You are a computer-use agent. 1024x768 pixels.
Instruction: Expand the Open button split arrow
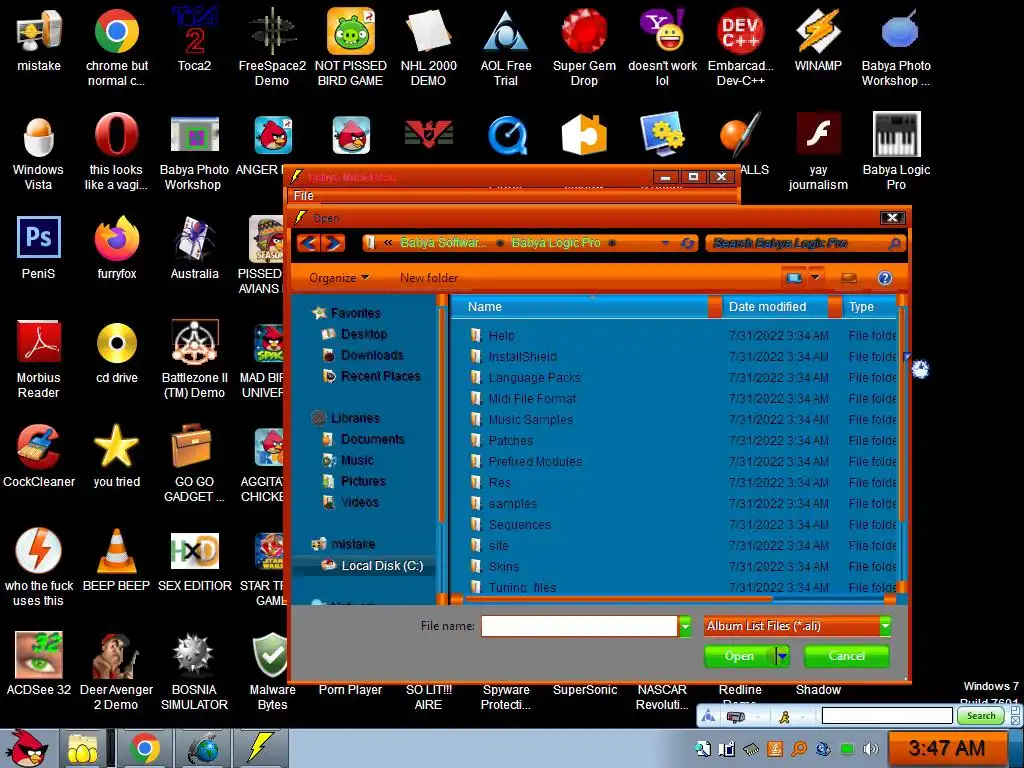[782, 656]
